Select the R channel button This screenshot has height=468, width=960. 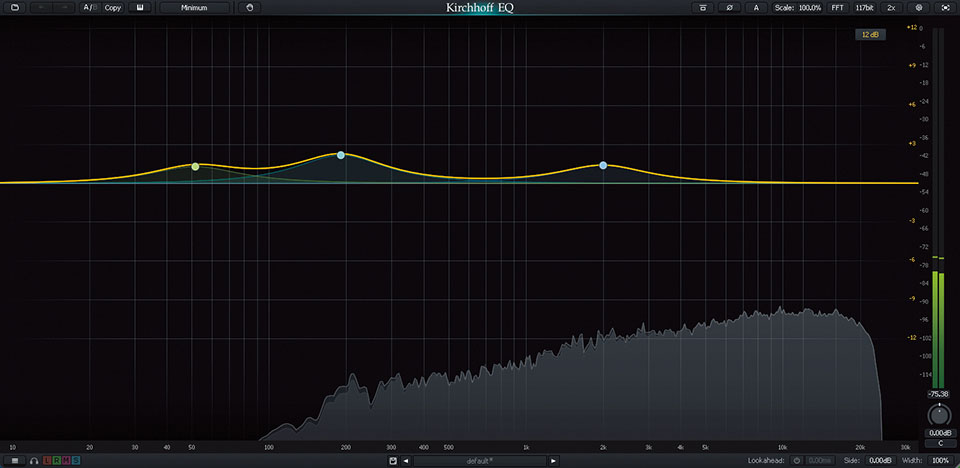tap(56, 460)
